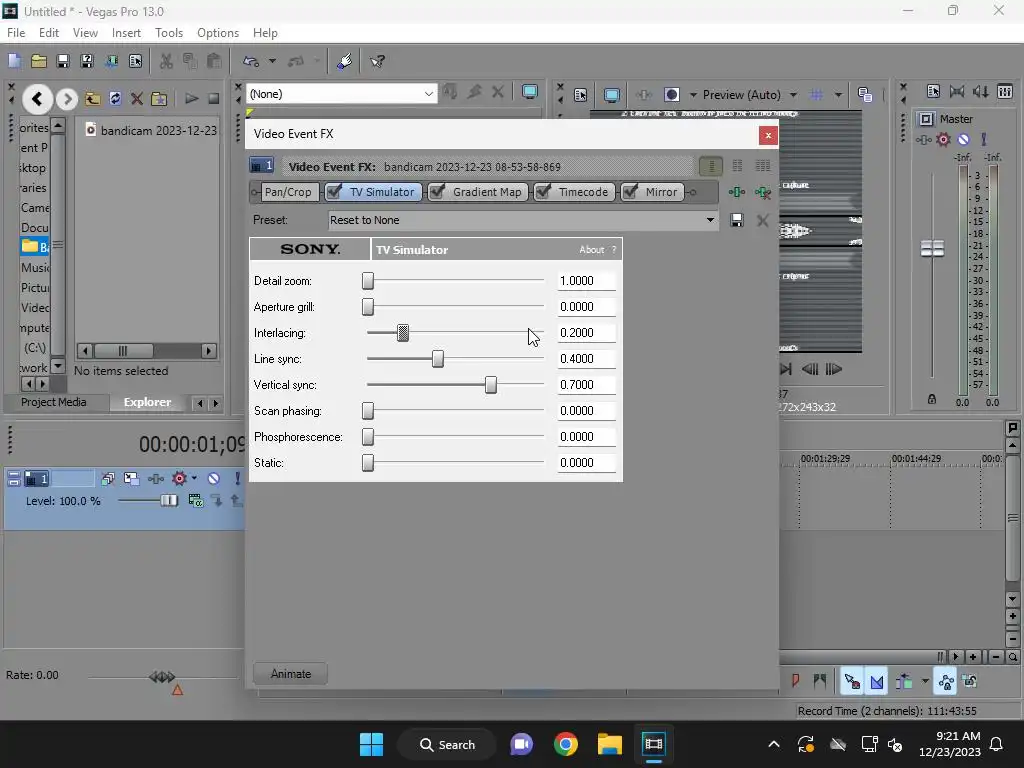This screenshot has height=768, width=1024.
Task: Save the preset with floppy icon
Action: 737,220
